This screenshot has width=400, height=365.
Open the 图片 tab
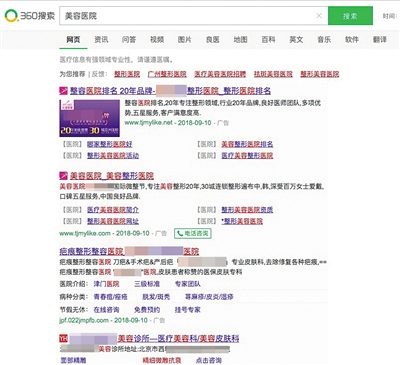tap(185, 40)
